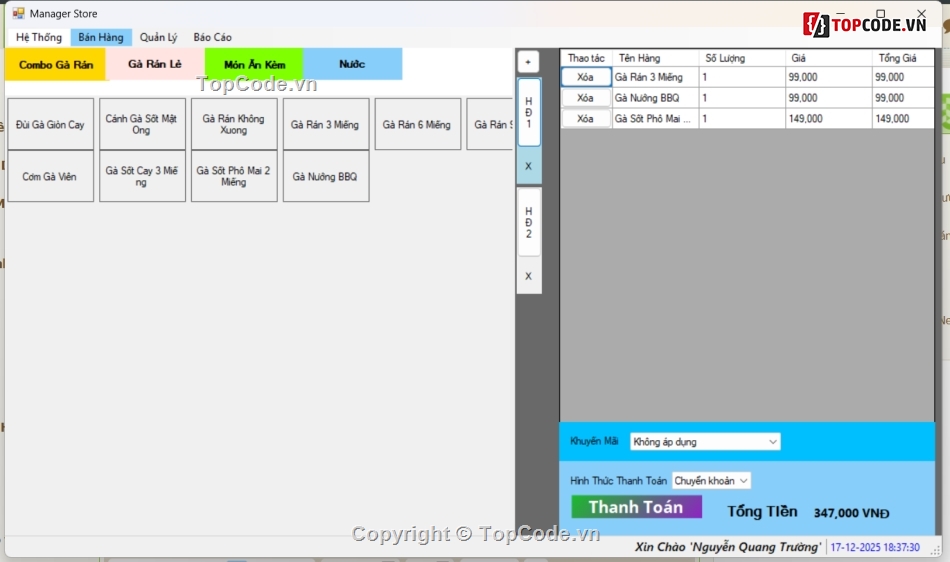The width and height of the screenshot is (950, 562).
Task: Close invoice HĐ 1 with X
Action: click(528, 166)
